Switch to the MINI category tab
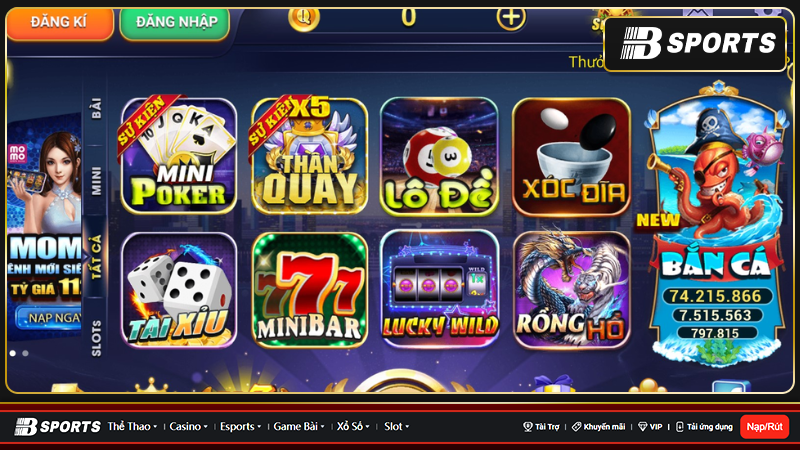 [96, 181]
